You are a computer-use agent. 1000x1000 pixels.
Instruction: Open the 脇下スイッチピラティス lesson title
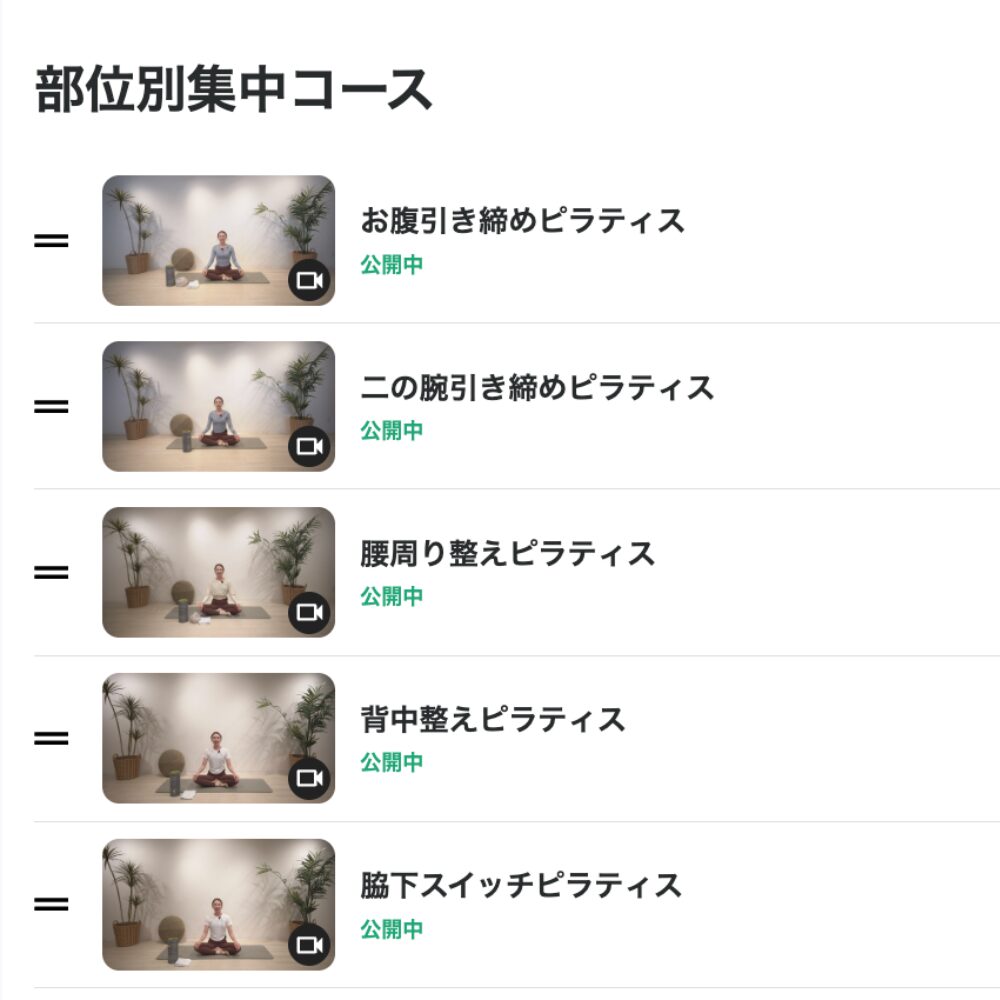[521, 885]
